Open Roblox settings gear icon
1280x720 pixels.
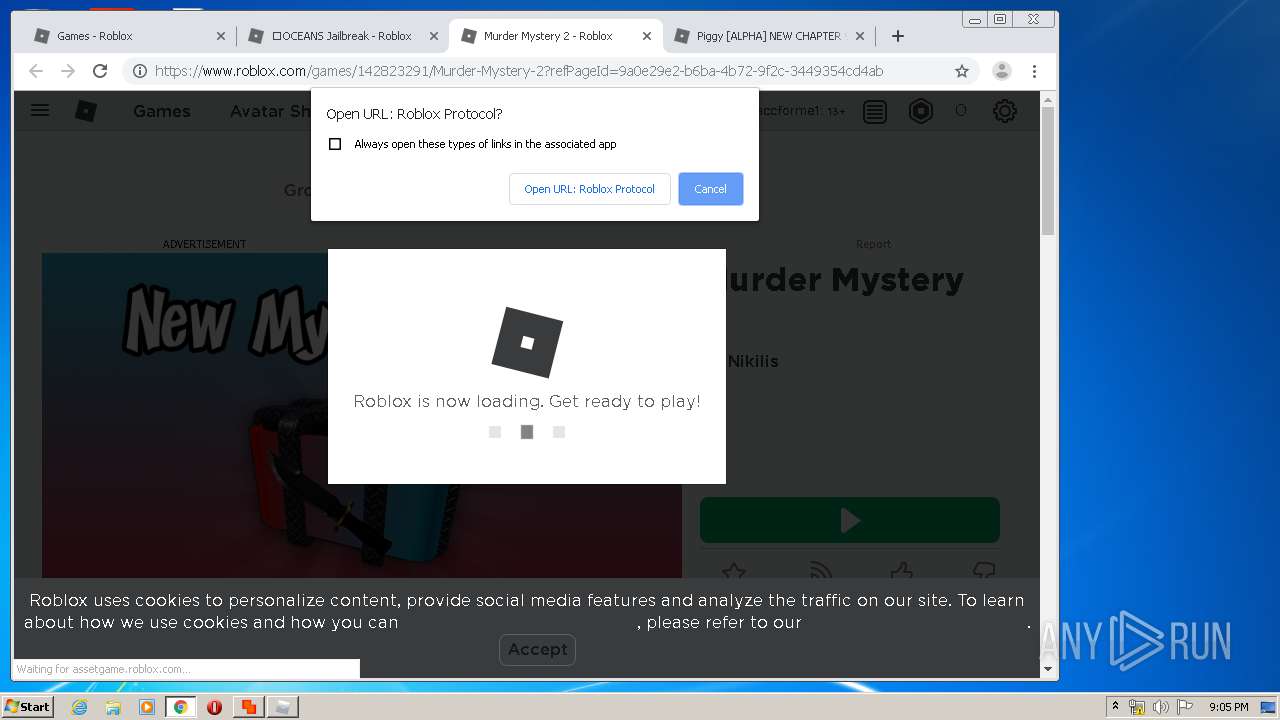click(x=1005, y=111)
